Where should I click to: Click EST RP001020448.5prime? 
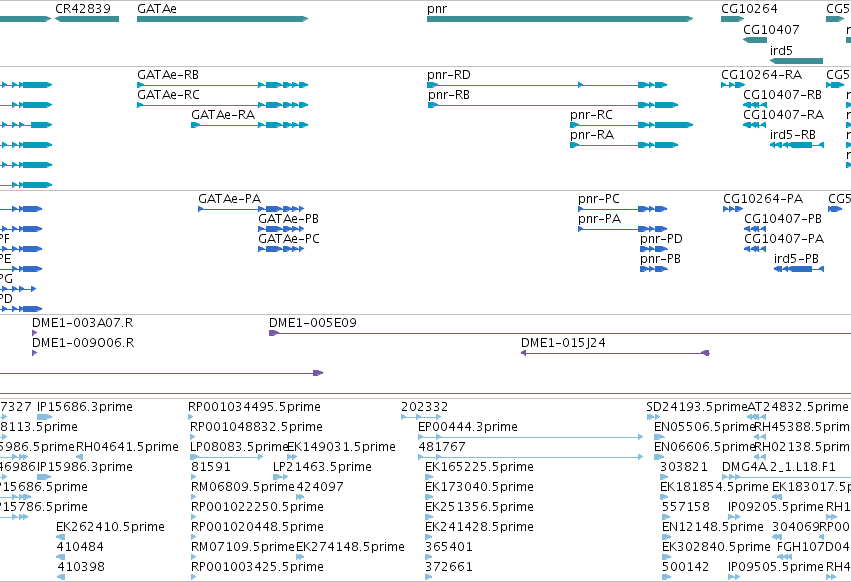[257, 527]
